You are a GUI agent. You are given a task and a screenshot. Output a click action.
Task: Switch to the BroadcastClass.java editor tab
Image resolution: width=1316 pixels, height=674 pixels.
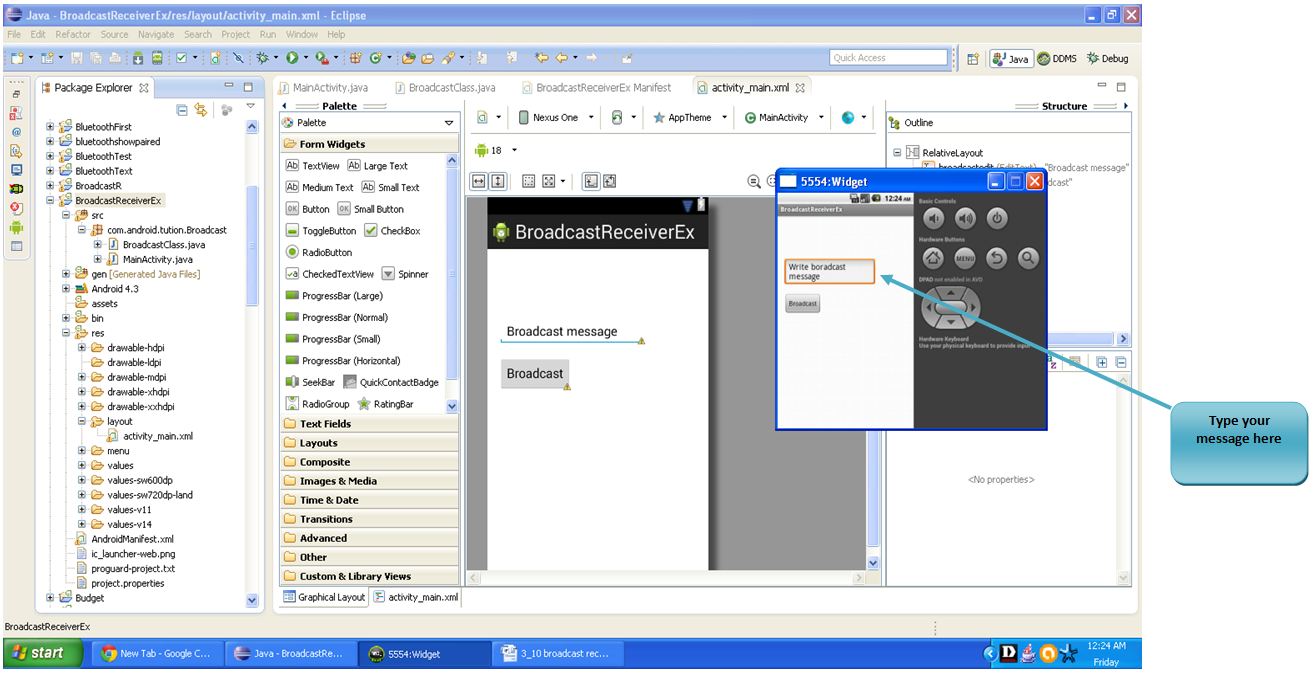point(444,87)
